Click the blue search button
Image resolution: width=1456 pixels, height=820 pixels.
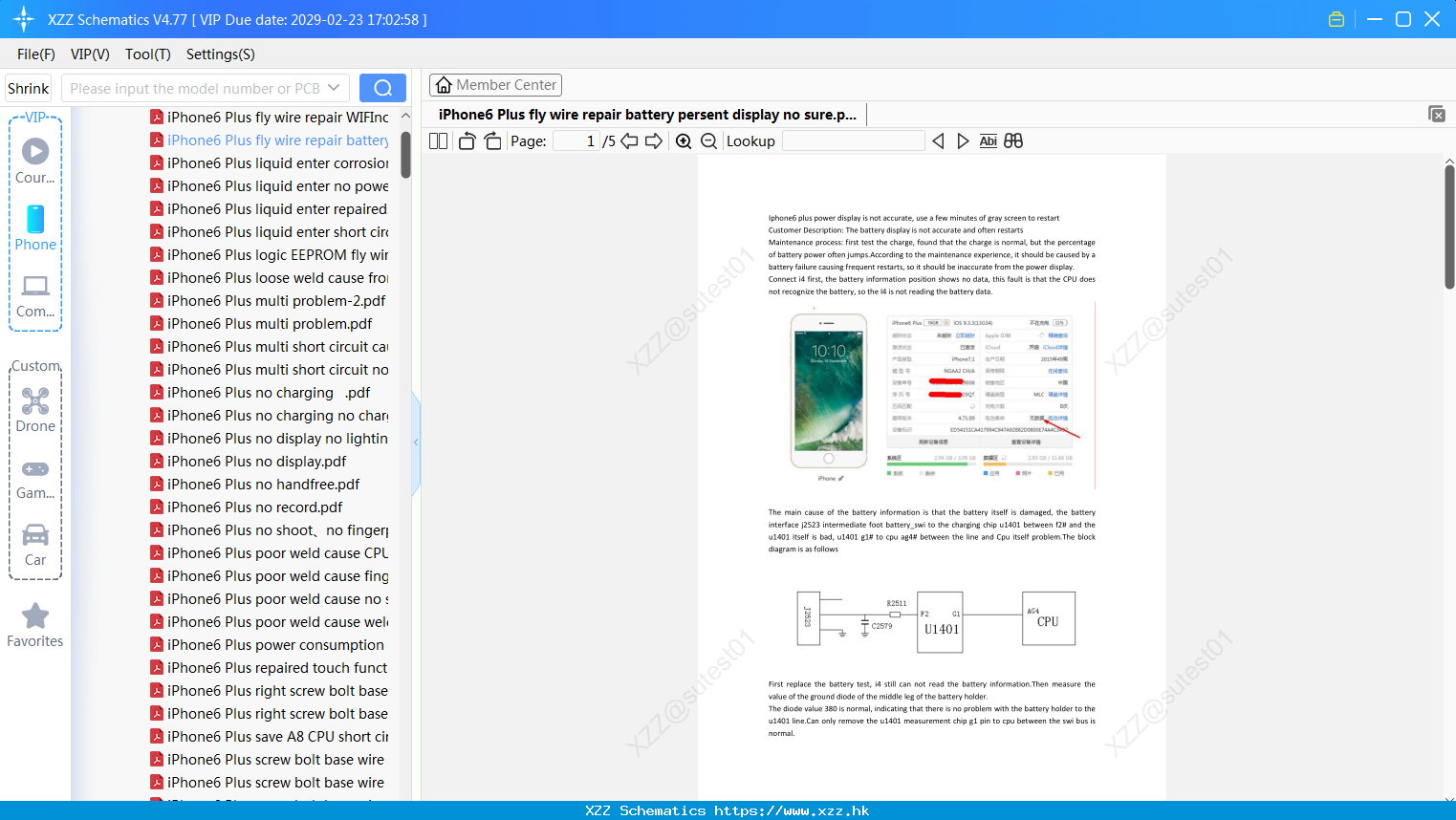[x=382, y=88]
